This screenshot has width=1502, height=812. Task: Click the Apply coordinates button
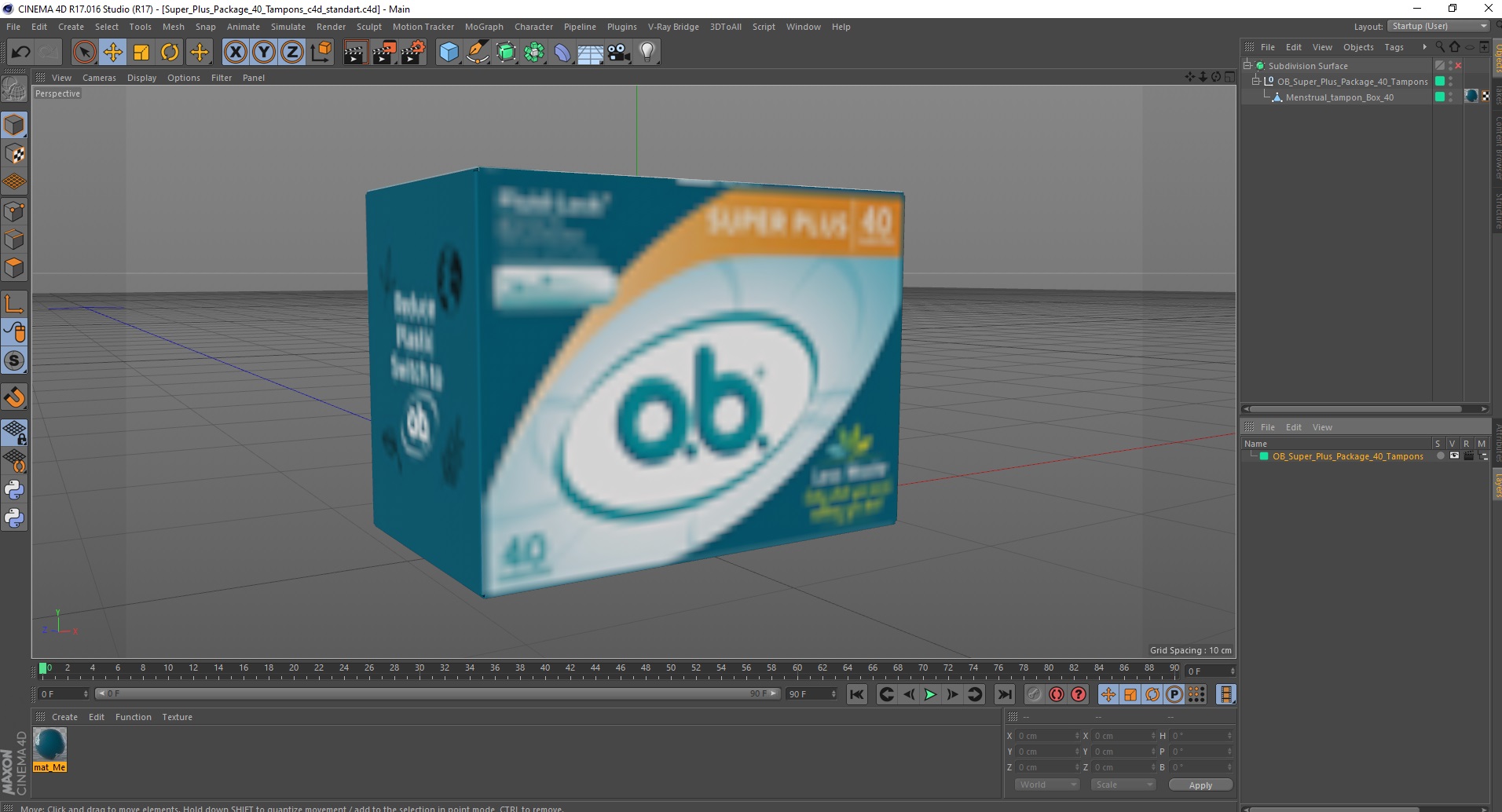click(x=1200, y=785)
